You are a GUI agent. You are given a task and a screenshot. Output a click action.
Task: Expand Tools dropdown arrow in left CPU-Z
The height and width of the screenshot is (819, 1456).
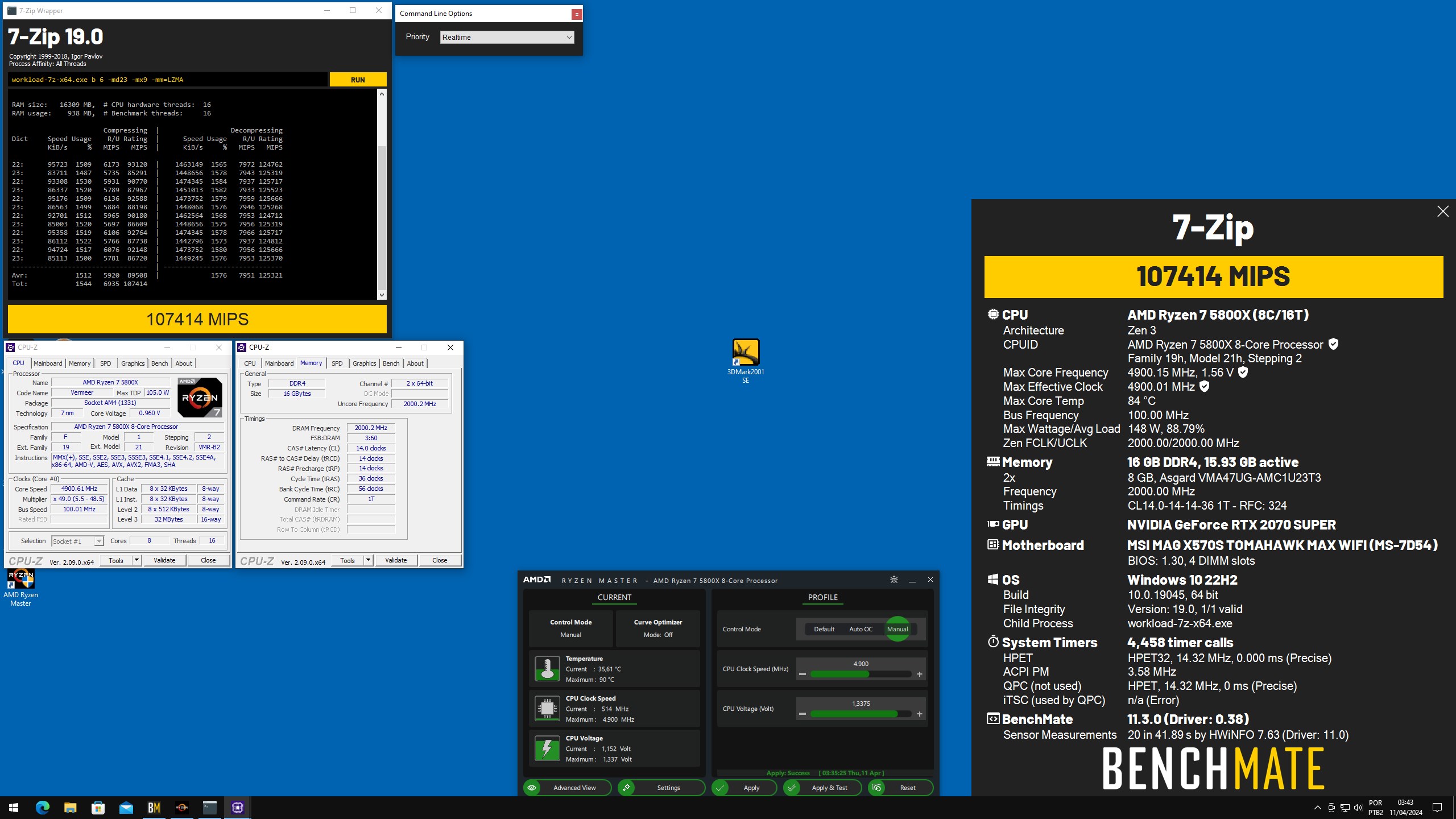136,560
